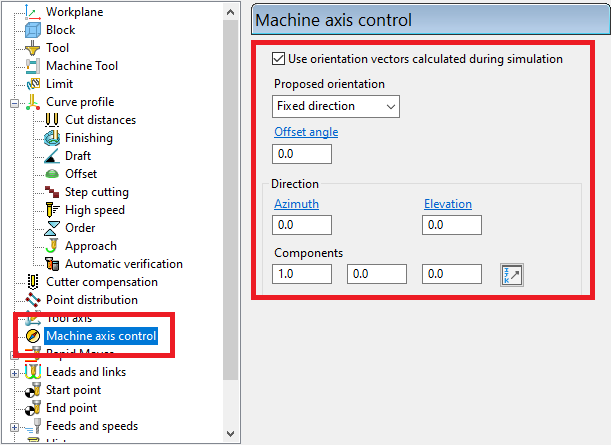Viewport: 611px width, 445px height.
Task: Toggle Use orientation vectors checkbox
Action: 279,59
